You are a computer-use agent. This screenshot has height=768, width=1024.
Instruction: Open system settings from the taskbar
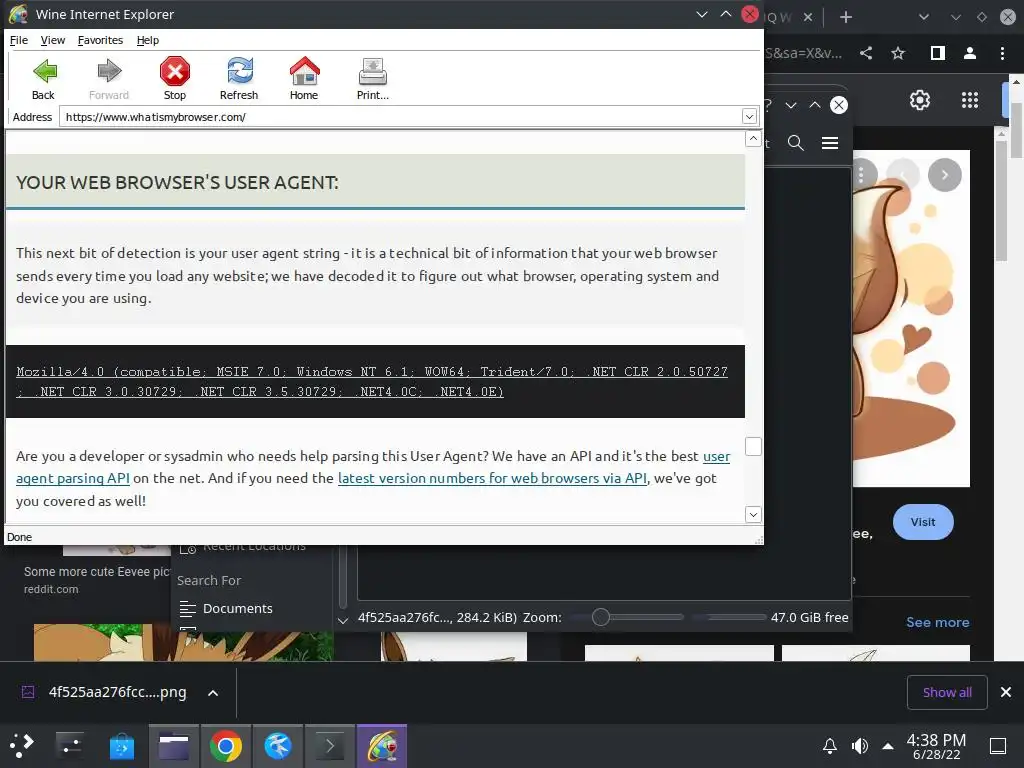click(x=69, y=745)
